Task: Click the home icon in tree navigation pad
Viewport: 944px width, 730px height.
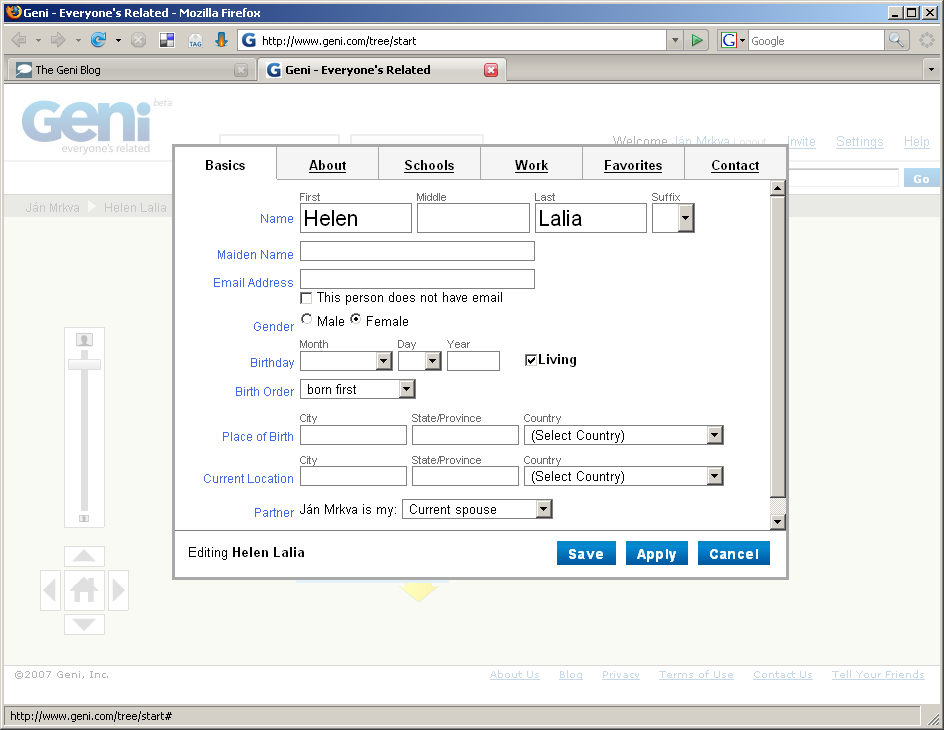Action: tap(84, 590)
